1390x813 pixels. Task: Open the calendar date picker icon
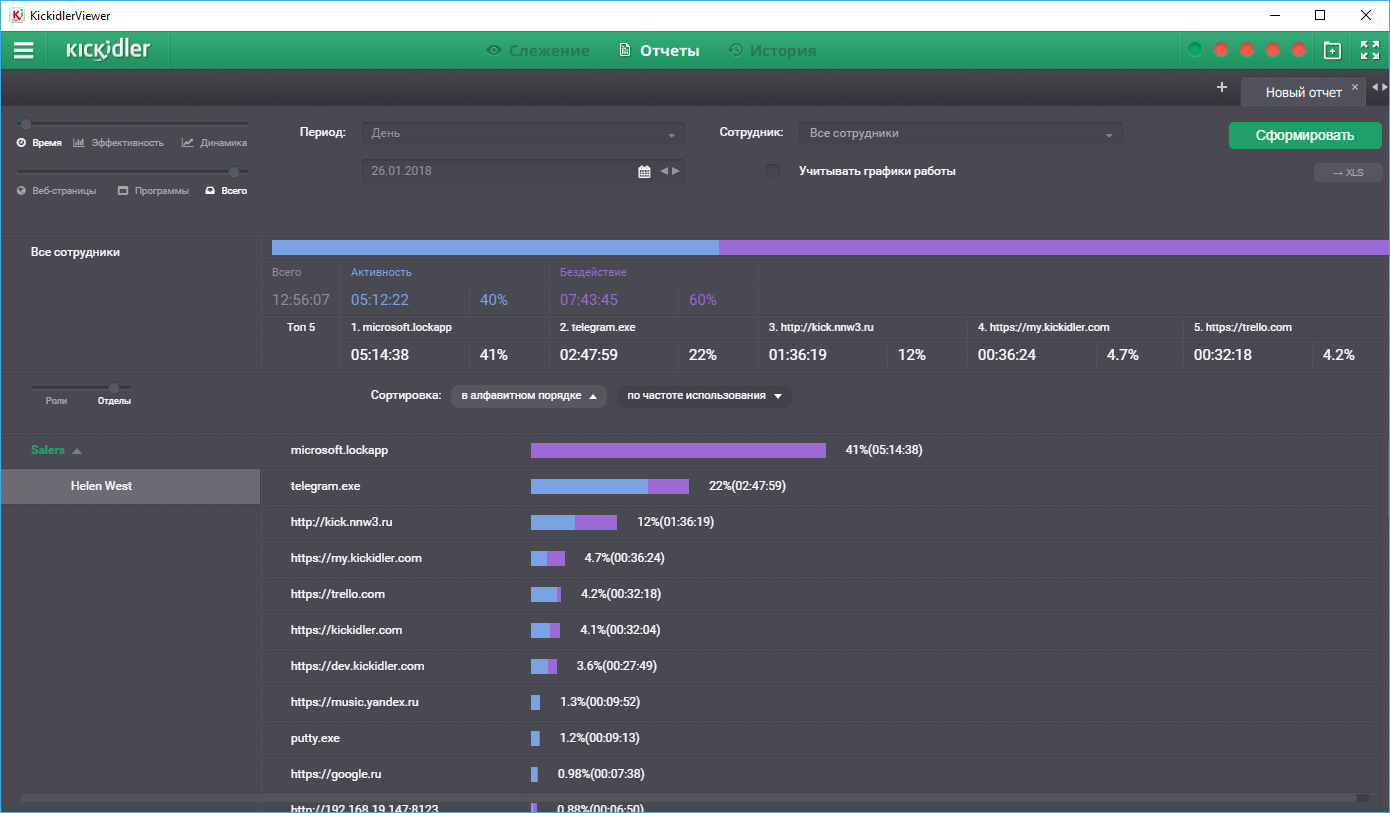pyautogui.click(x=644, y=171)
